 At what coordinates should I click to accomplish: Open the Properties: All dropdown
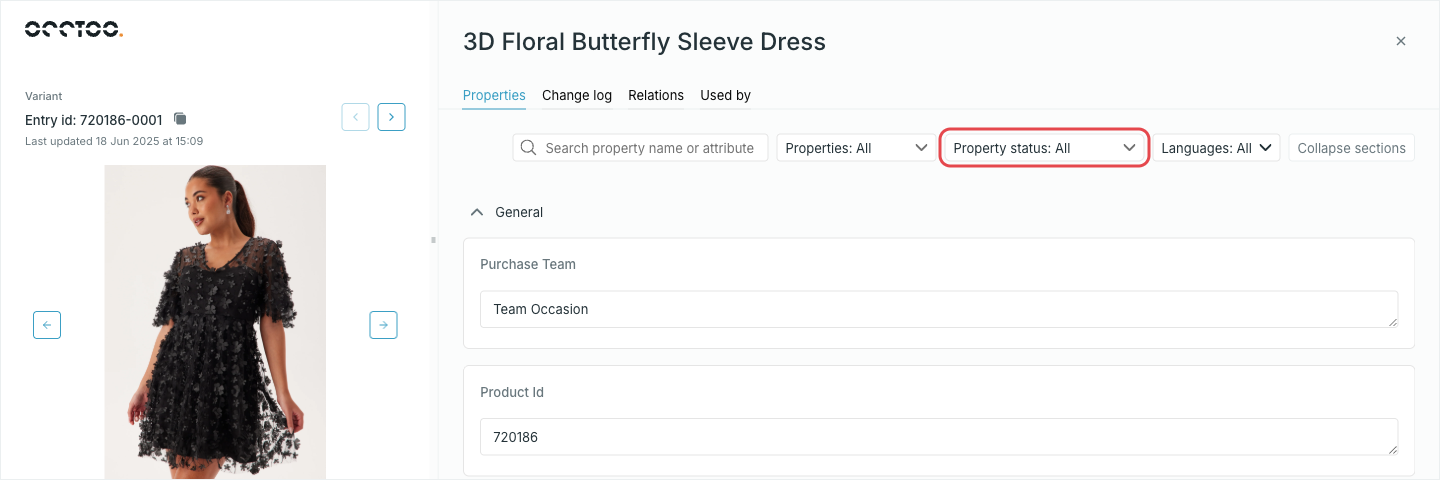(x=856, y=148)
